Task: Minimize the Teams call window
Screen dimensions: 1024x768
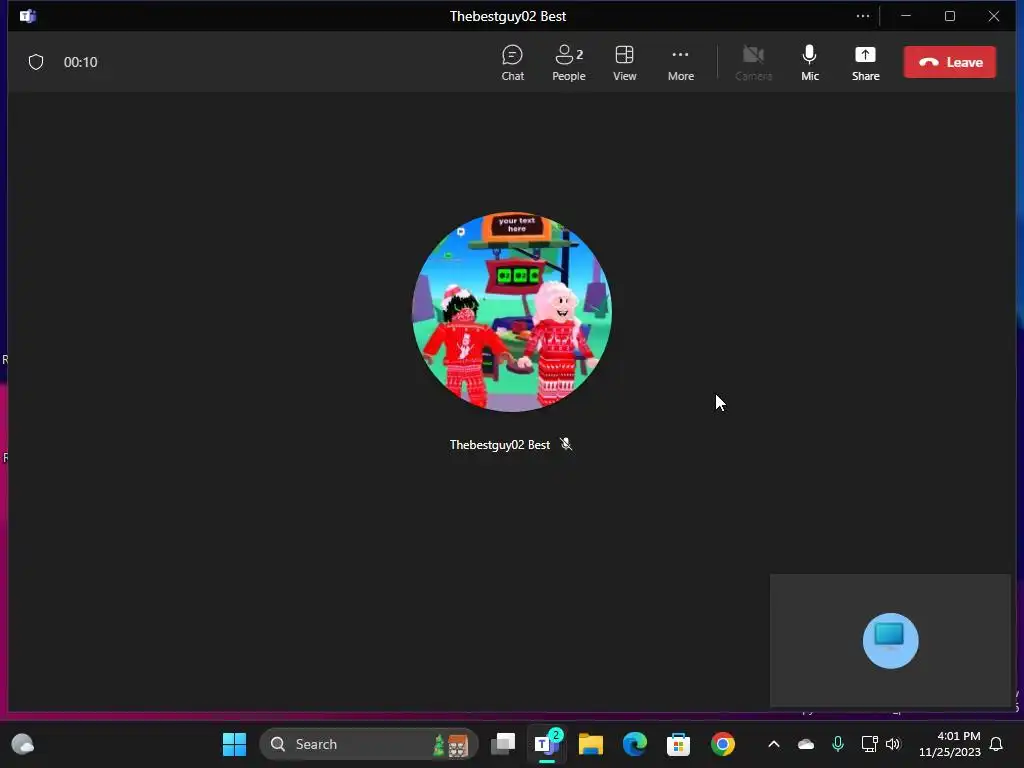Action: (x=906, y=16)
